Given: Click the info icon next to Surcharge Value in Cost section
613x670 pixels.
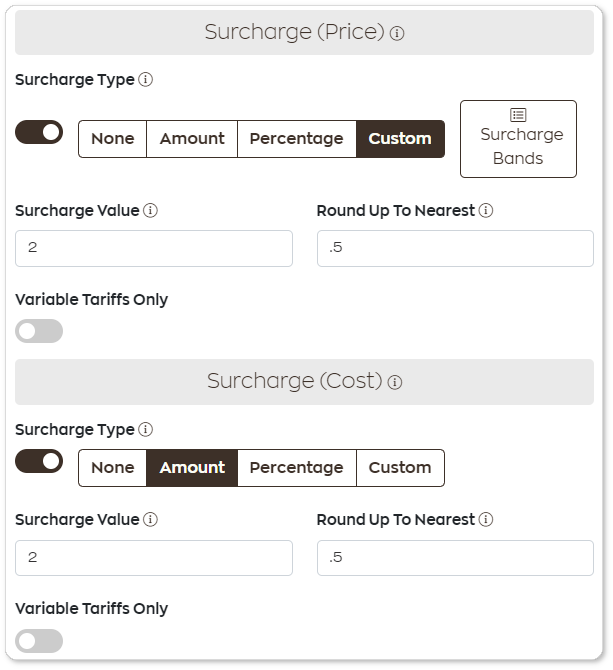Looking at the screenshot, I should 150,519.
